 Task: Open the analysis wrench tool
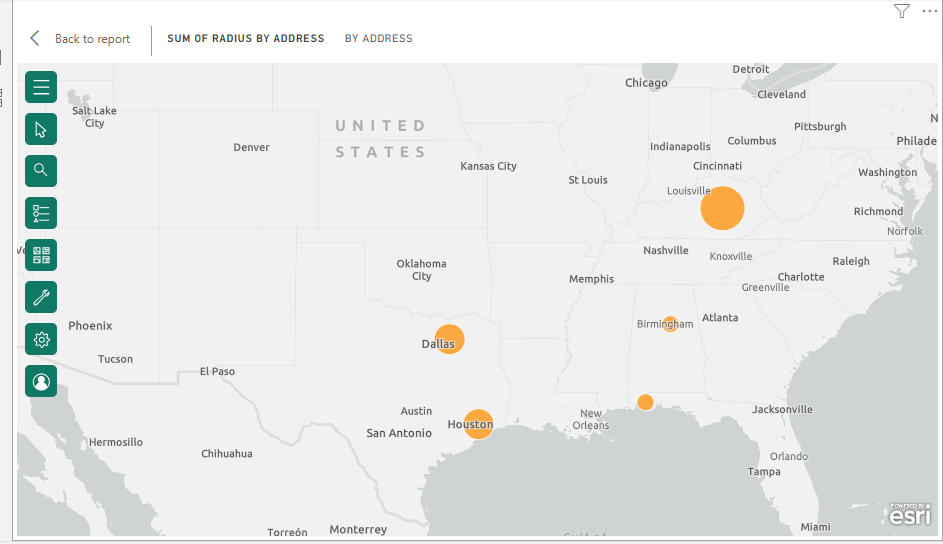(41, 297)
